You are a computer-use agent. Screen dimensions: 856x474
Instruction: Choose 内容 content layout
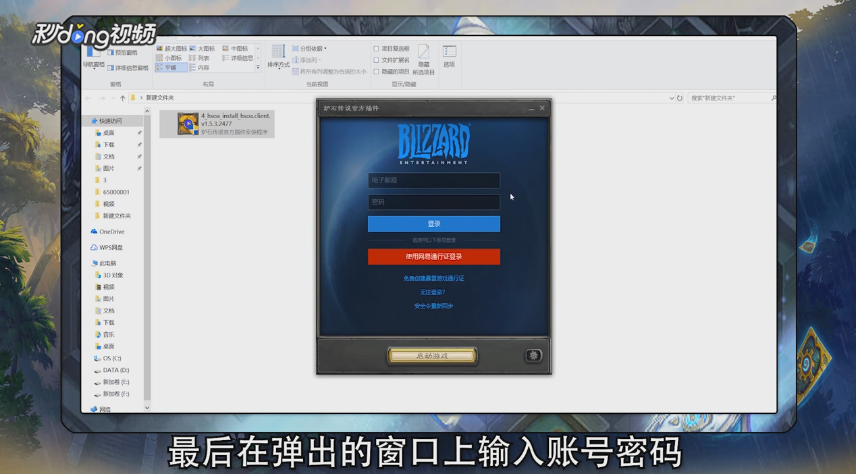coord(199,68)
